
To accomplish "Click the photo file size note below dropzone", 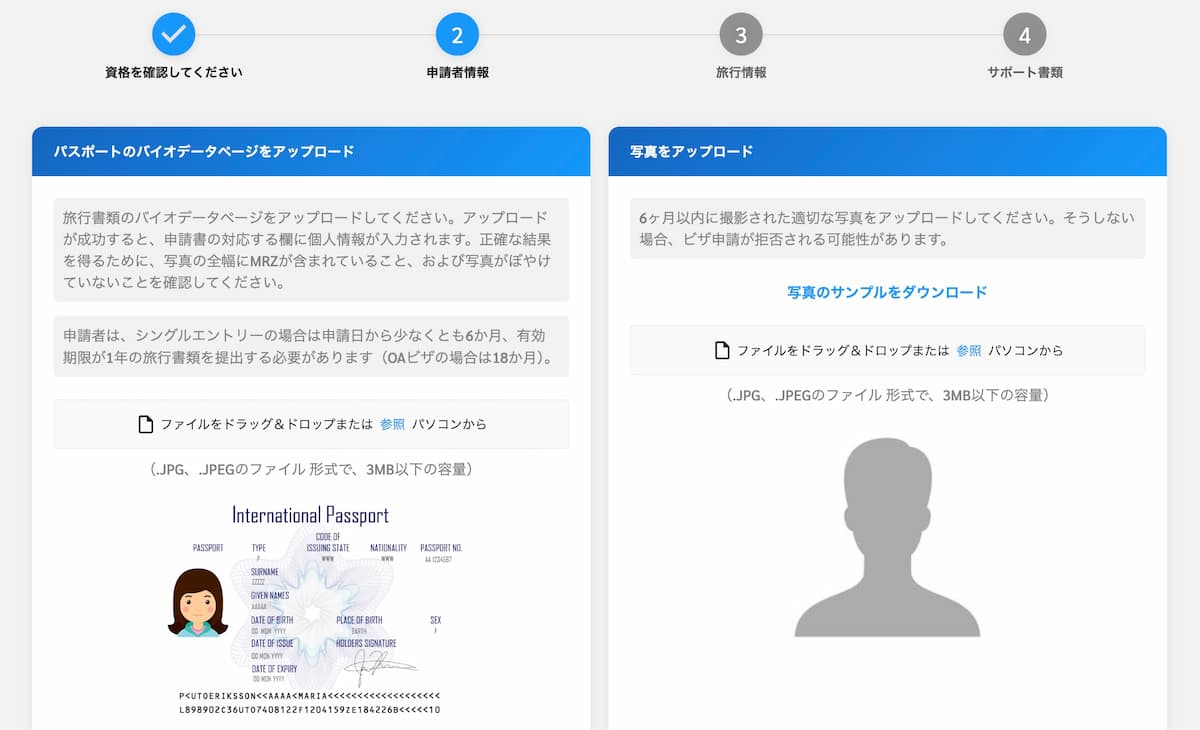I will (x=887, y=396).
